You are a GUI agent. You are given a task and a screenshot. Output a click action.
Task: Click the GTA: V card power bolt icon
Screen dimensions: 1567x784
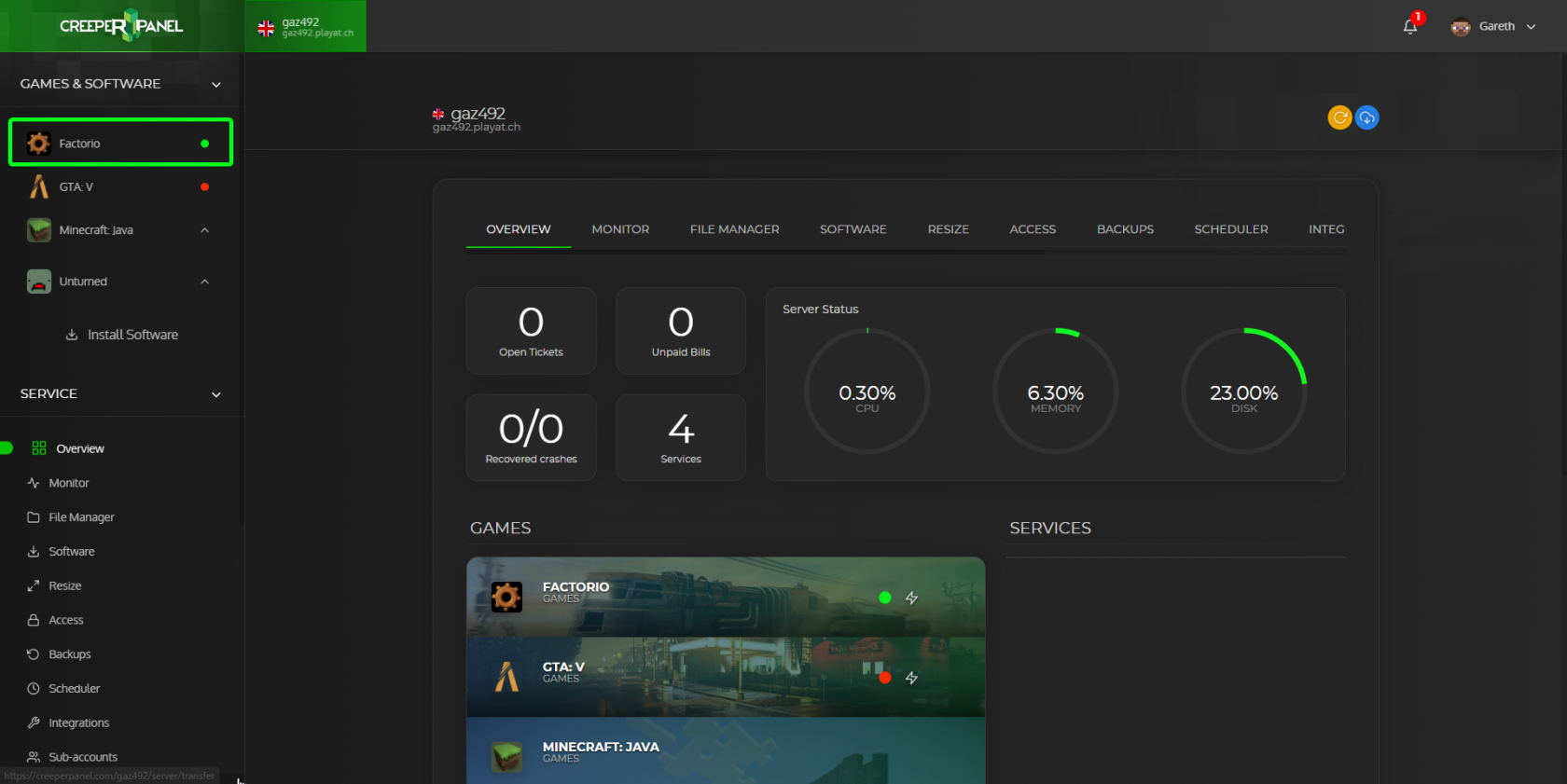(x=912, y=678)
